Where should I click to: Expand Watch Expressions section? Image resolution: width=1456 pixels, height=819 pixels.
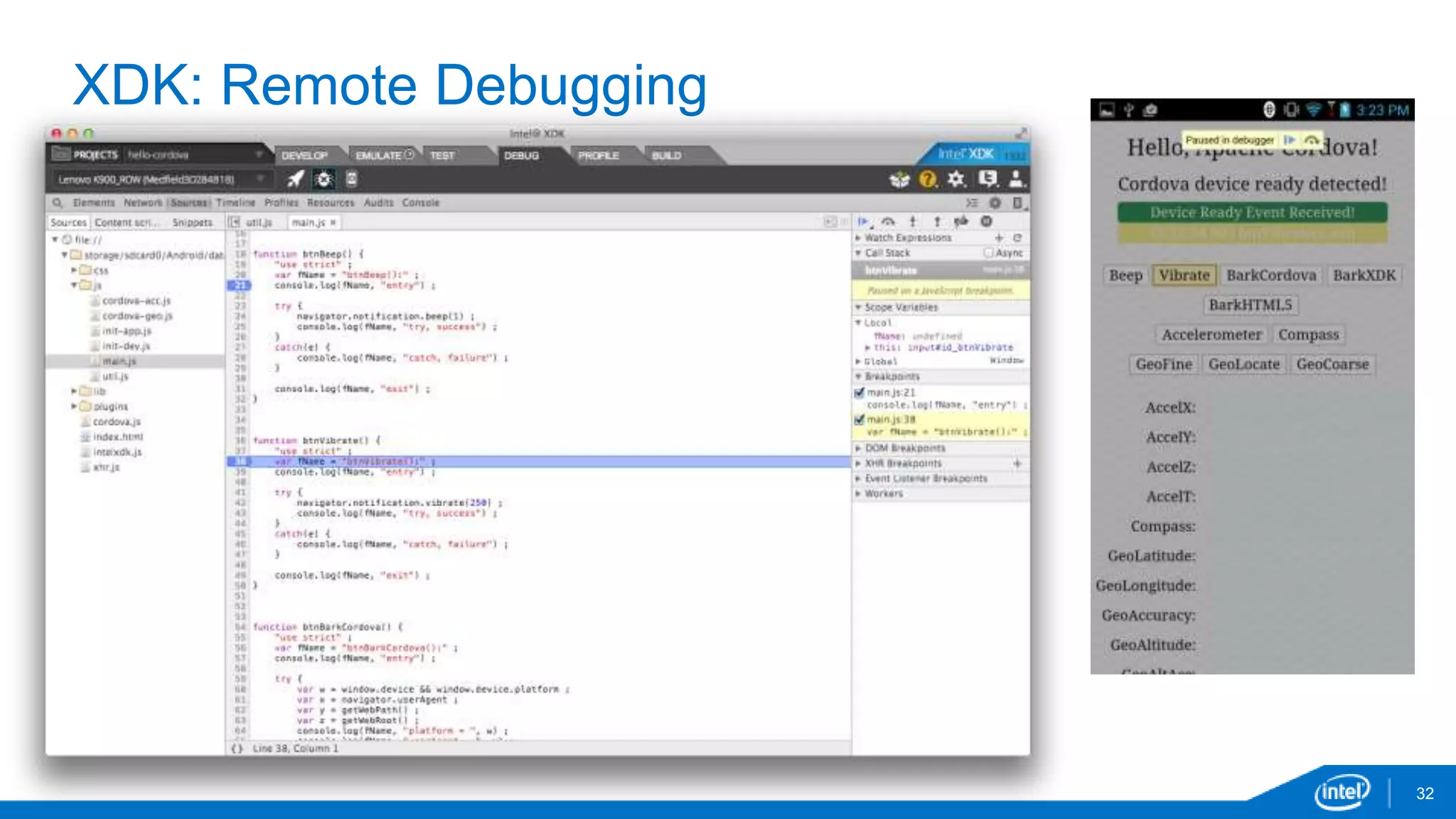(x=858, y=237)
